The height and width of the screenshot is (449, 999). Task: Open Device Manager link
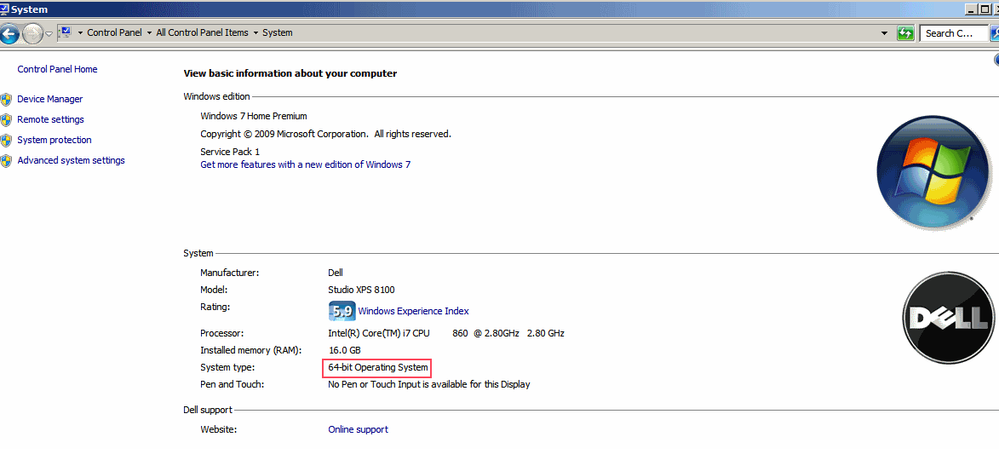[x=50, y=99]
